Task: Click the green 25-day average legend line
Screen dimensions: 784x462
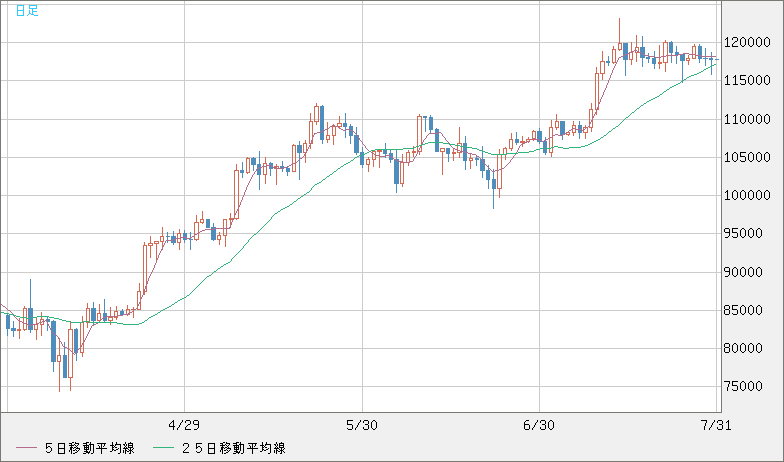Action: pyautogui.click(x=164, y=448)
